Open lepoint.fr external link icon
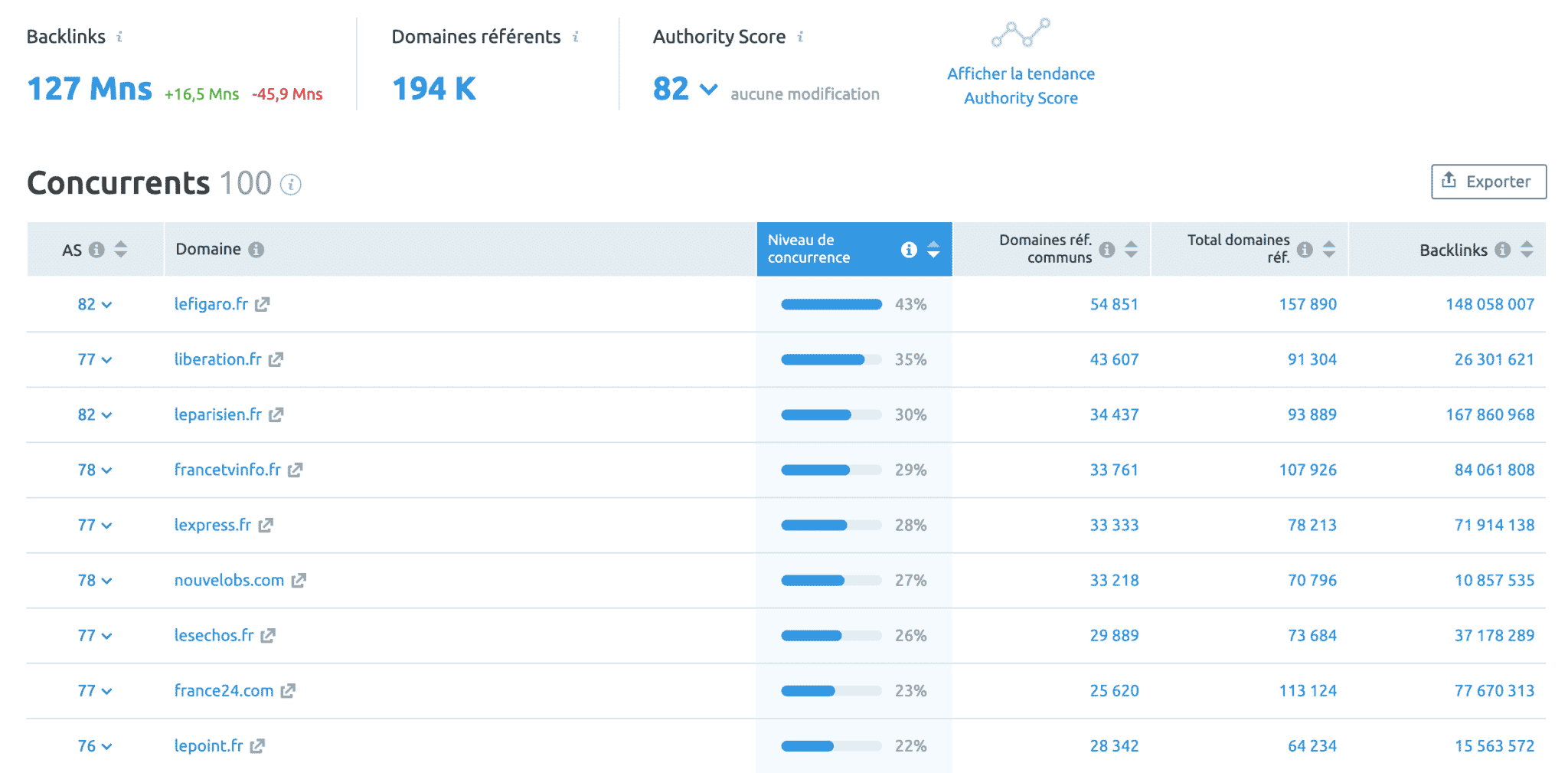This screenshot has width=1568, height=773. click(x=257, y=746)
